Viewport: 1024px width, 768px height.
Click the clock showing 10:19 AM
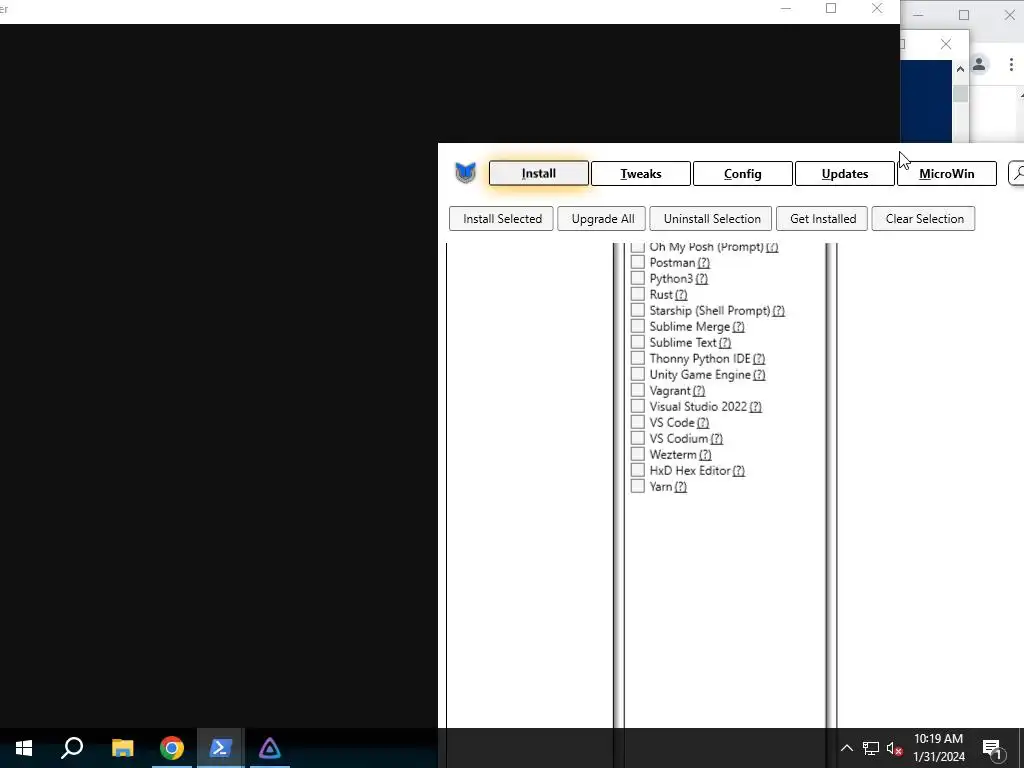(x=938, y=739)
